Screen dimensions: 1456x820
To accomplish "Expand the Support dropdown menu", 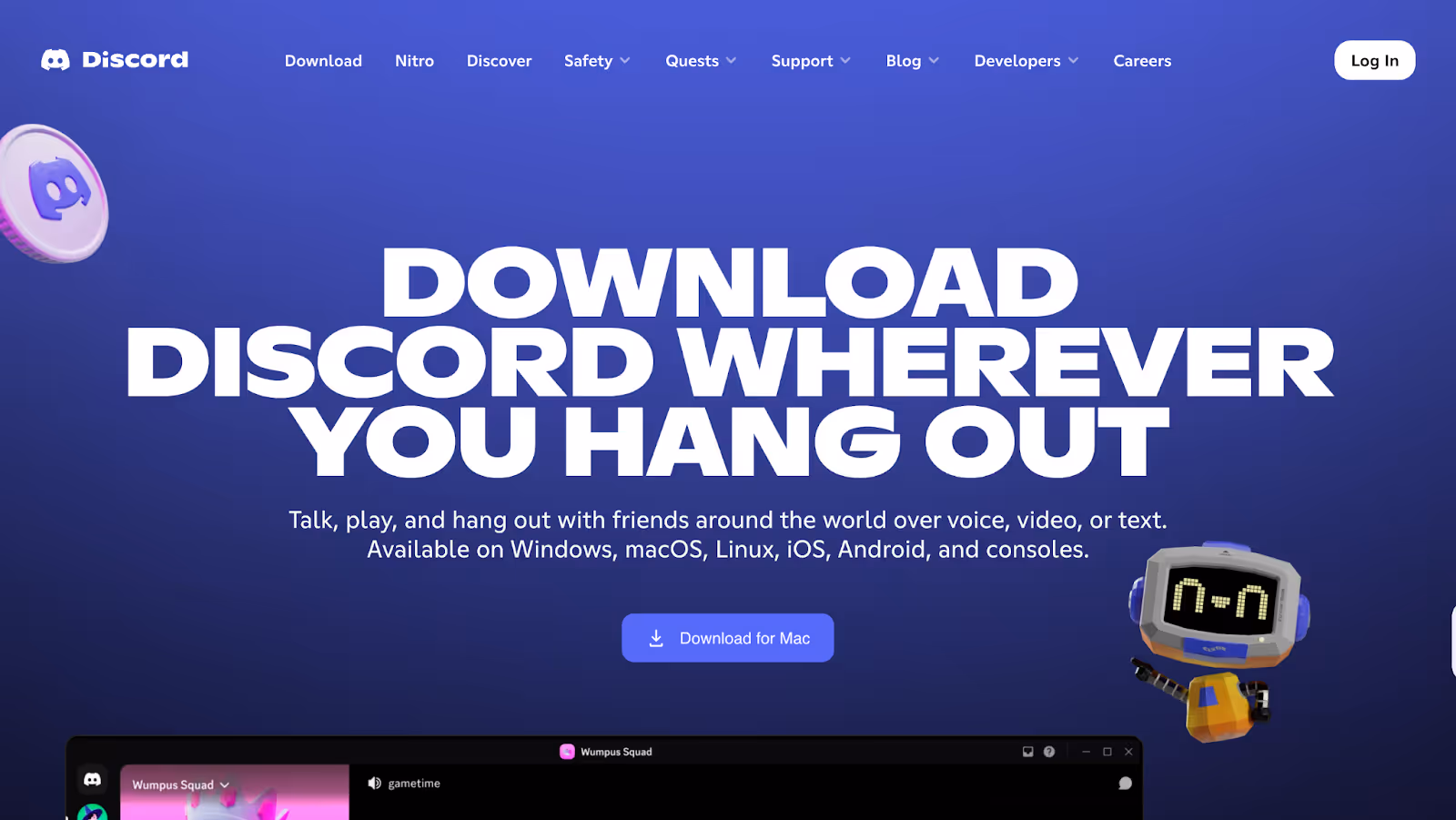I will coord(811,61).
